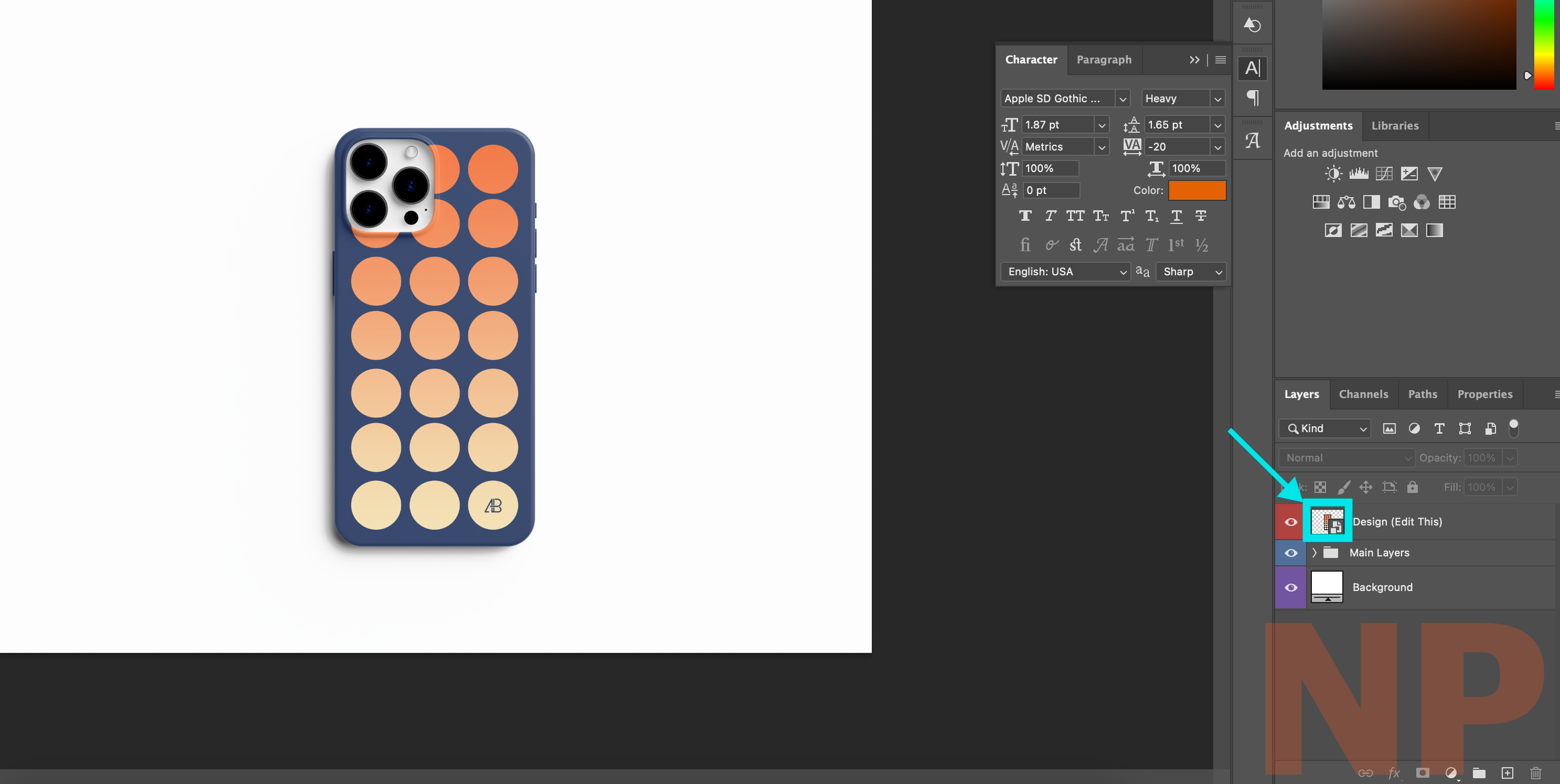Click the delete layer trash icon

[x=1535, y=773]
